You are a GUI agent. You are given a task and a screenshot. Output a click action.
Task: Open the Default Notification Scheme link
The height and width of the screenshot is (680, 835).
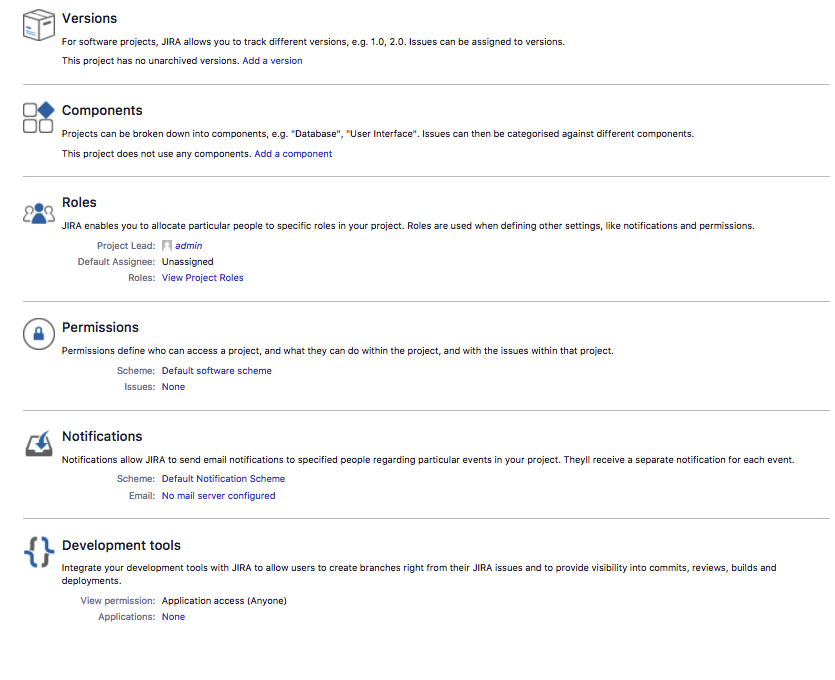(223, 479)
